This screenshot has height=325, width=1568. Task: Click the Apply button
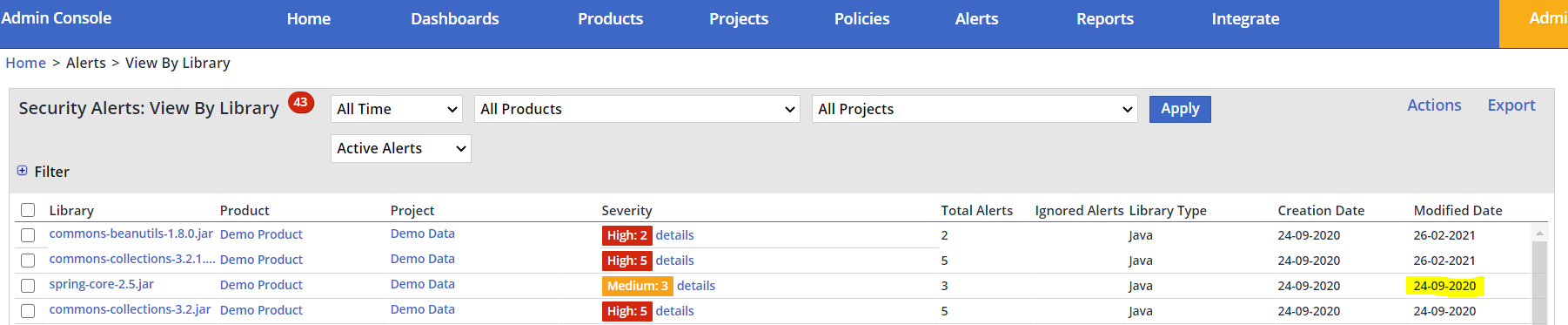coord(1180,109)
